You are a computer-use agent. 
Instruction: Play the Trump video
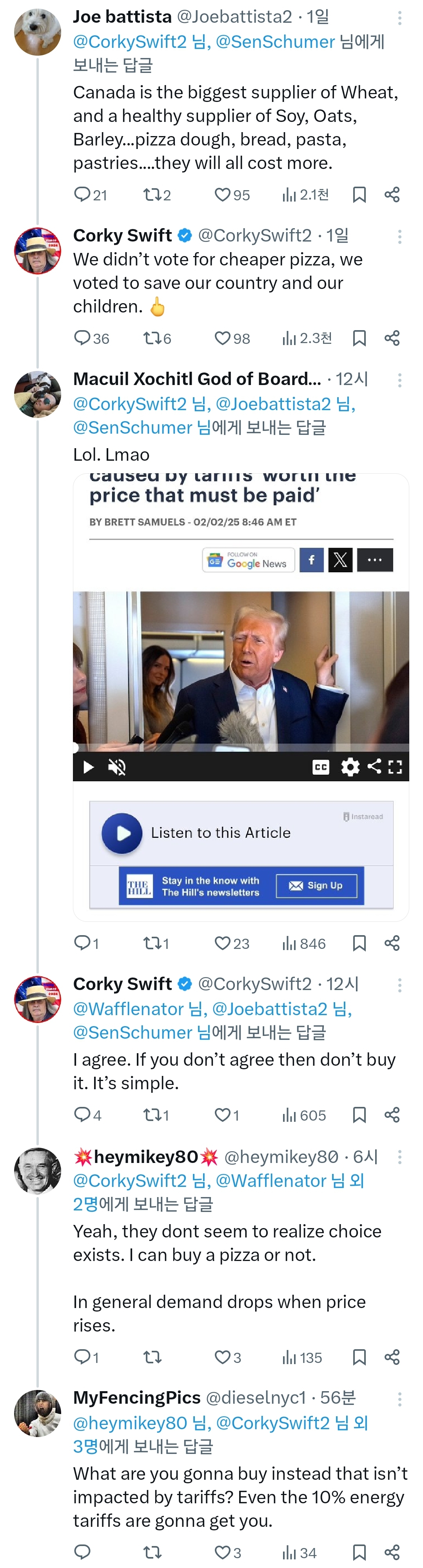[x=88, y=767]
